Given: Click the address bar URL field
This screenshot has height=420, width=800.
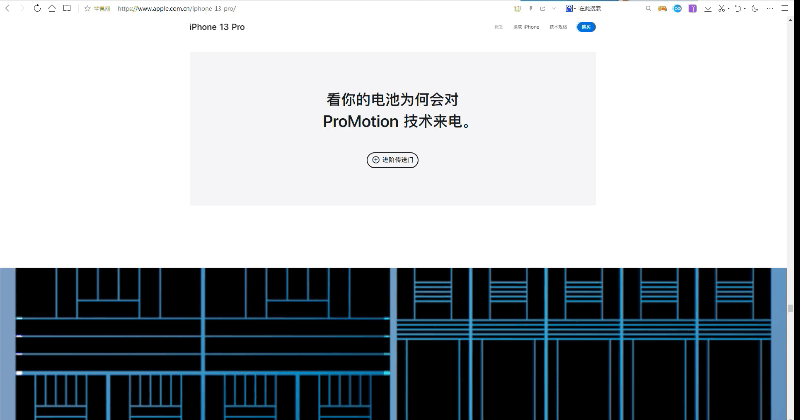Looking at the screenshot, I should coord(306,8).
